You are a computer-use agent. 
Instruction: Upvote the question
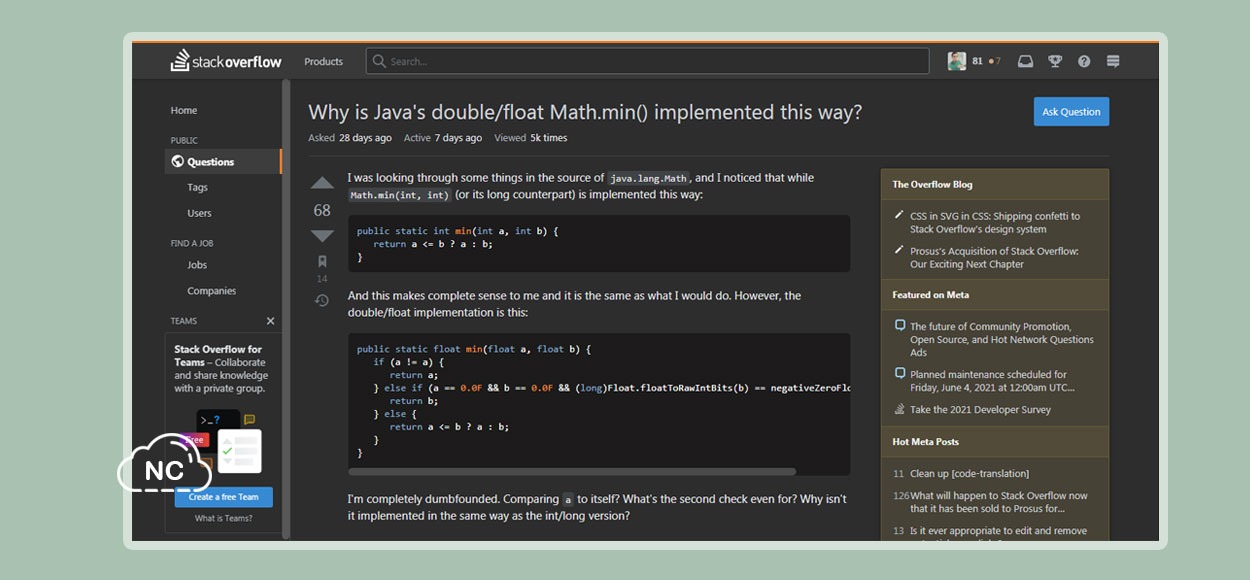click(x=322, y=183)
